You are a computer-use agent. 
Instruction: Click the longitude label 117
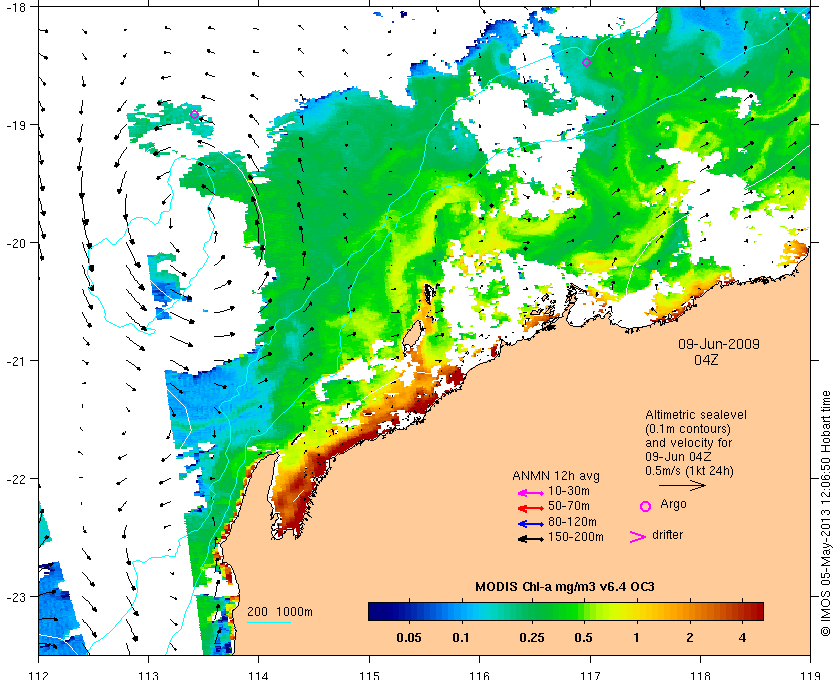[x=590, y=675]
